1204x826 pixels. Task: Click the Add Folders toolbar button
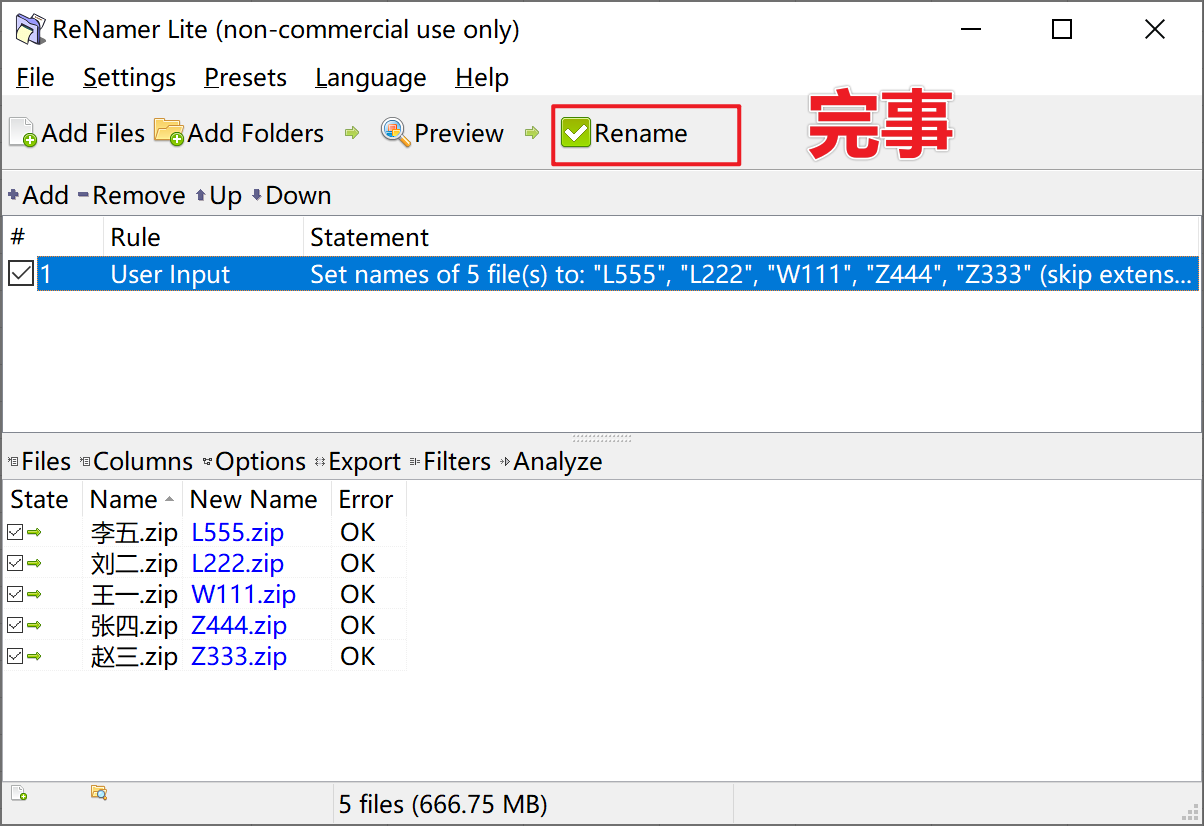tap(239, 133)
